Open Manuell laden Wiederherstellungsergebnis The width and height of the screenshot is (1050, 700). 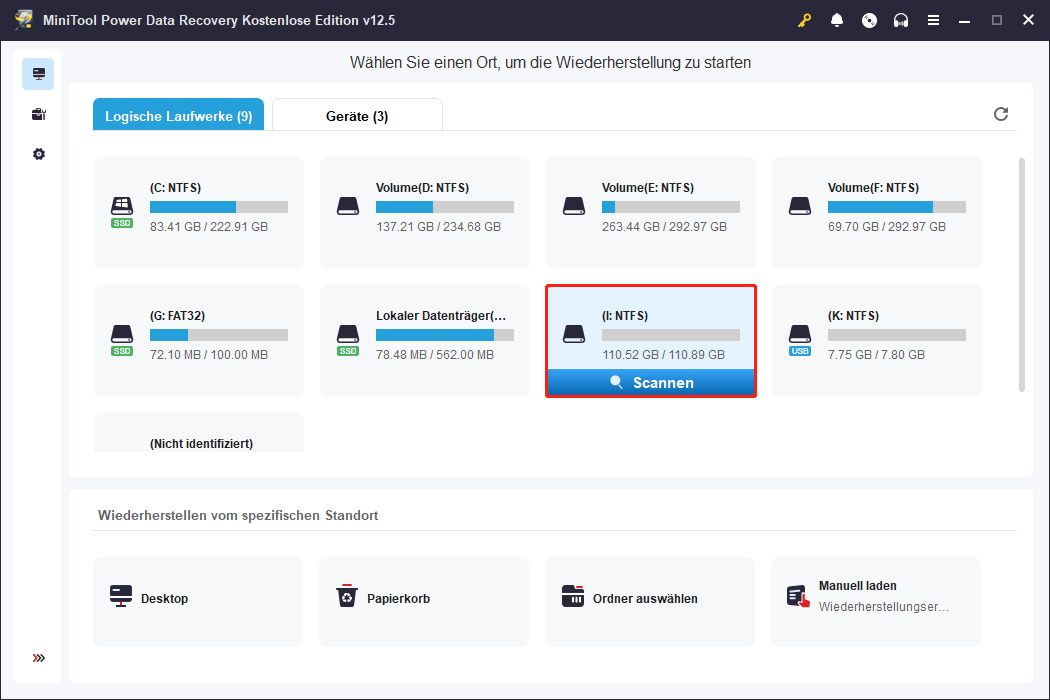(876, 602)
